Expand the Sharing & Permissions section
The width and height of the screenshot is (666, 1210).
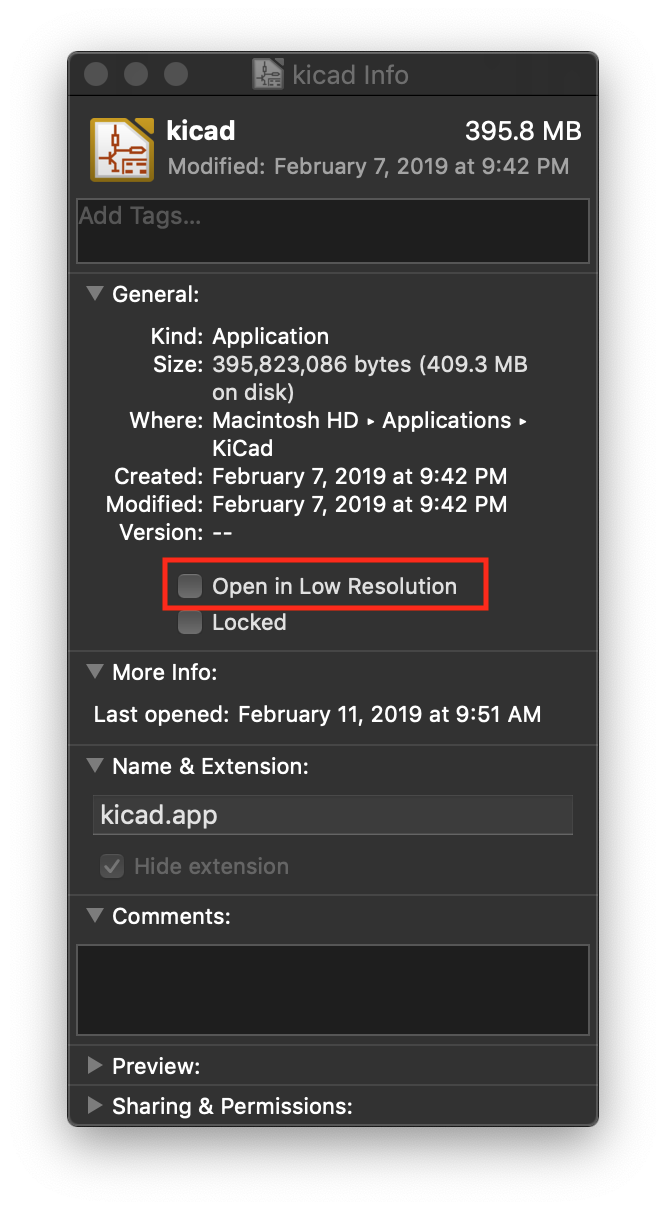click(95, 1105)
